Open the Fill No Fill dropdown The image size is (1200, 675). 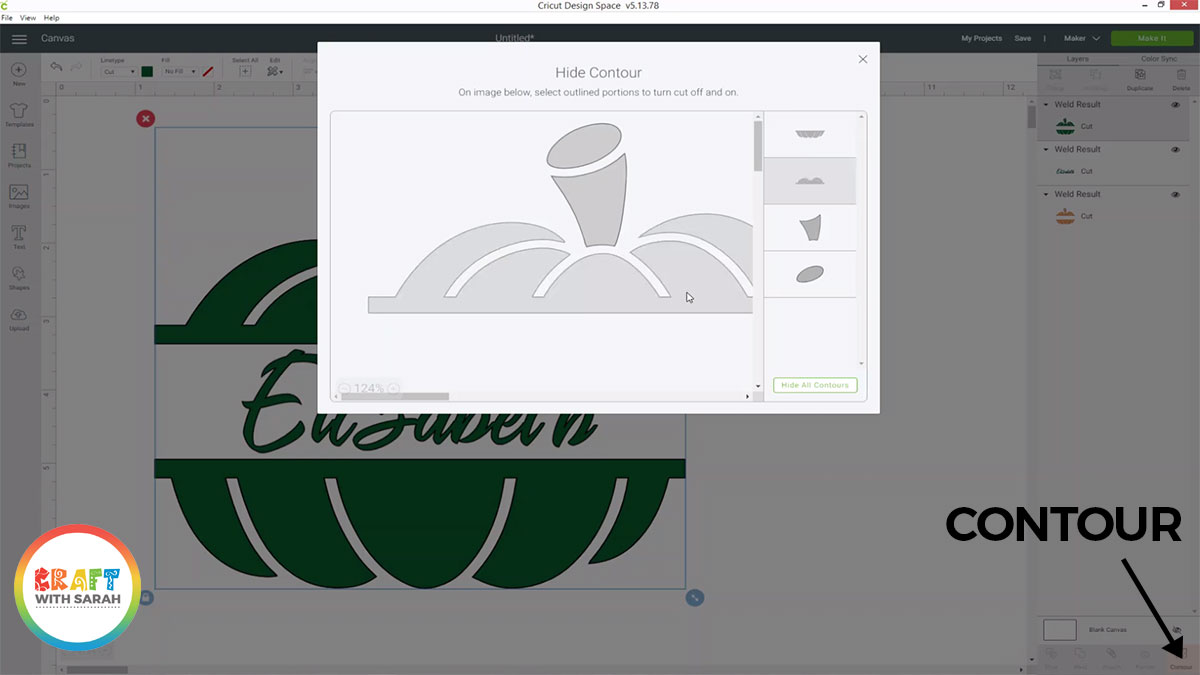coord(180,72)
